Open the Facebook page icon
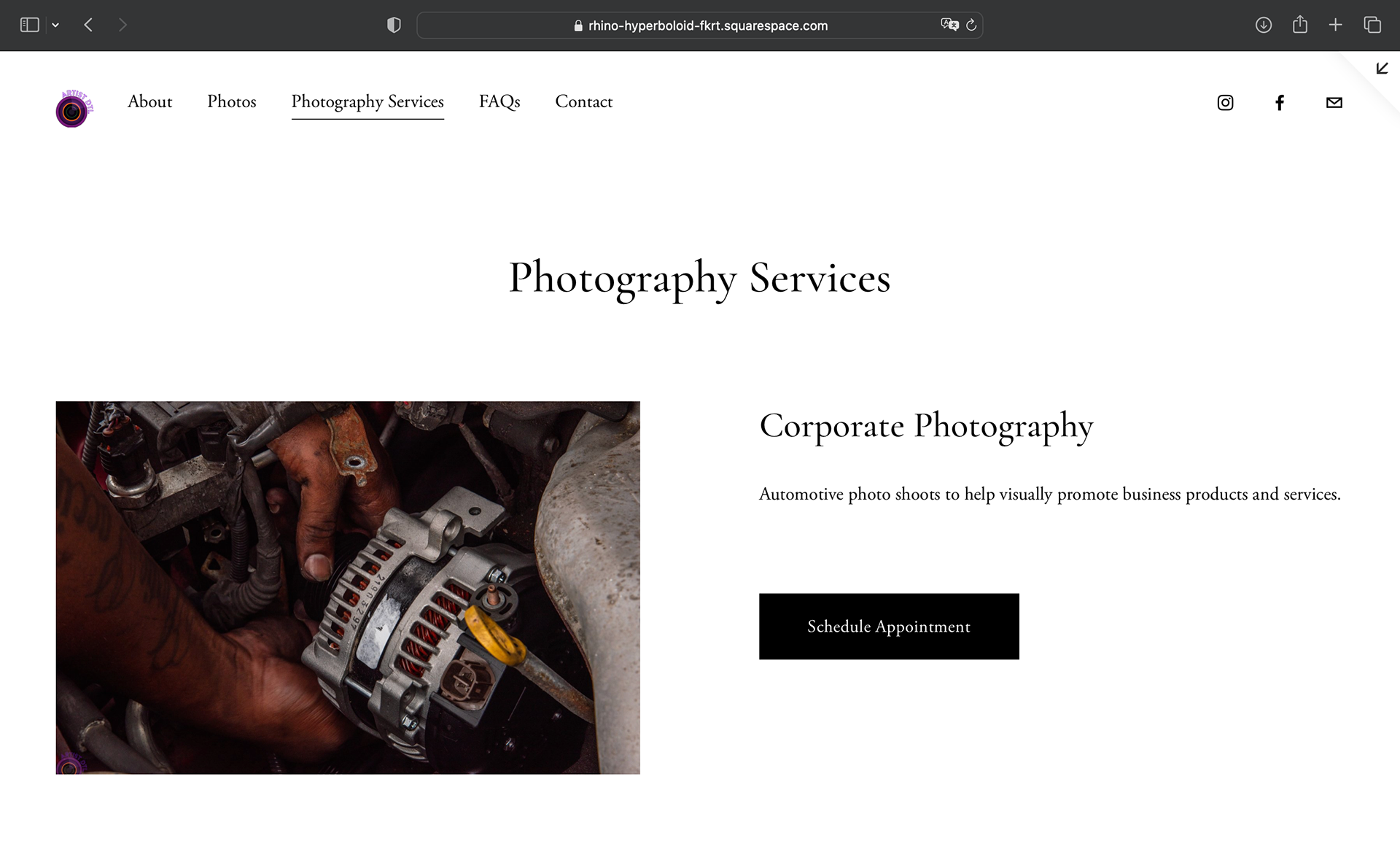The image size is (1400, 860). coord(1280,103)
